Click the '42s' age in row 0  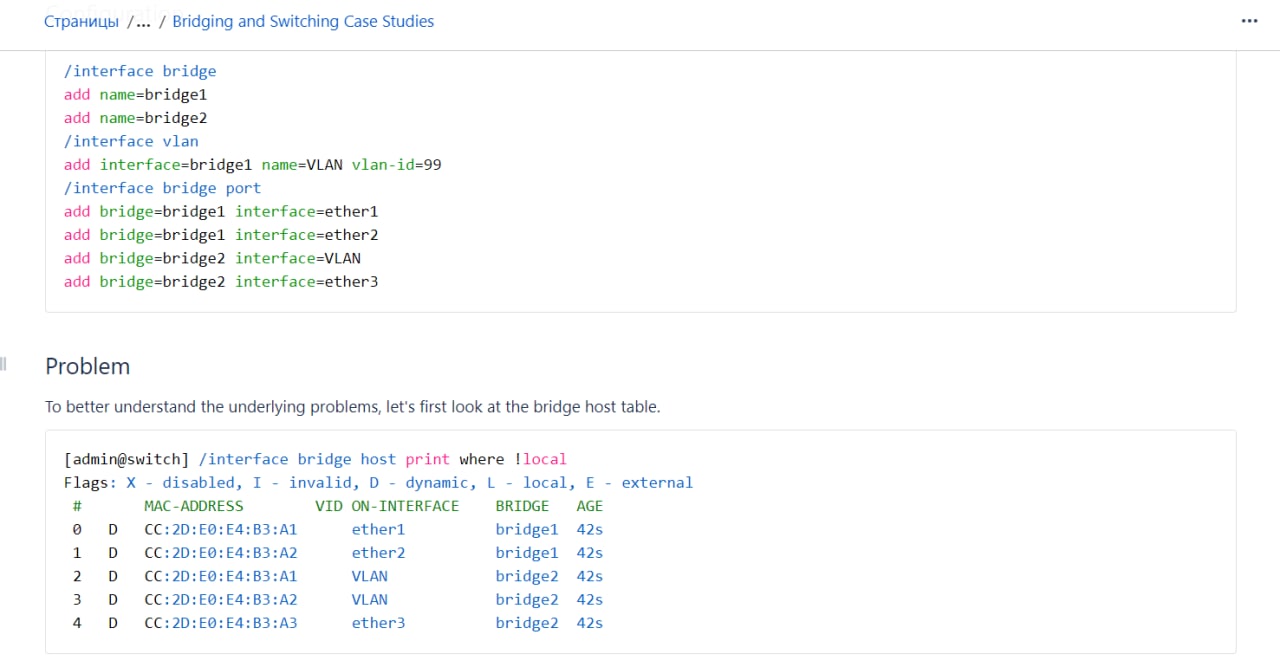(590, 529)
